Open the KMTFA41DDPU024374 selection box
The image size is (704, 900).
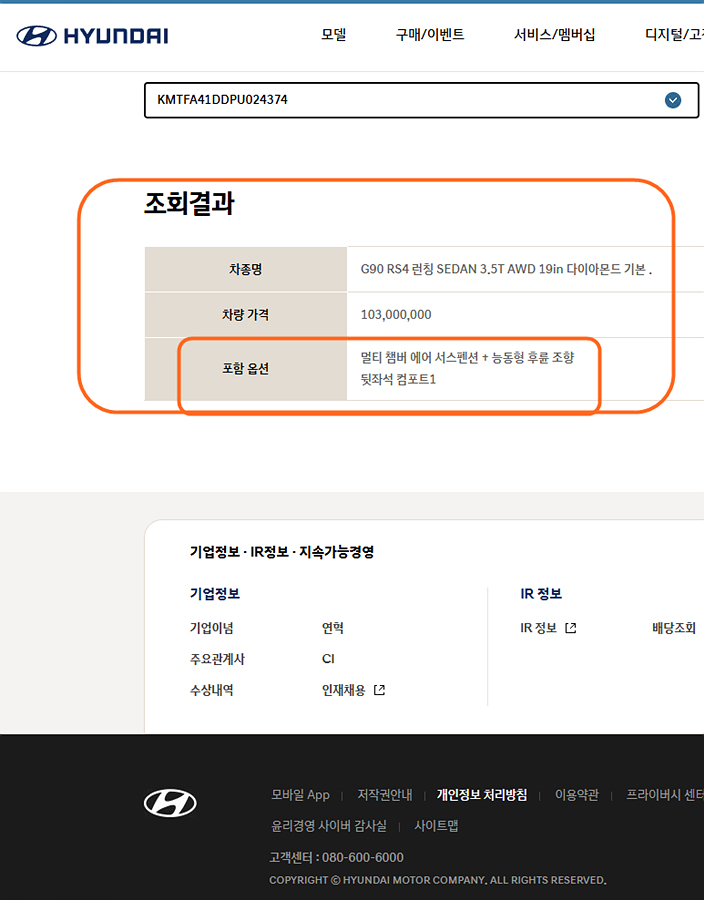click(400, 100)
